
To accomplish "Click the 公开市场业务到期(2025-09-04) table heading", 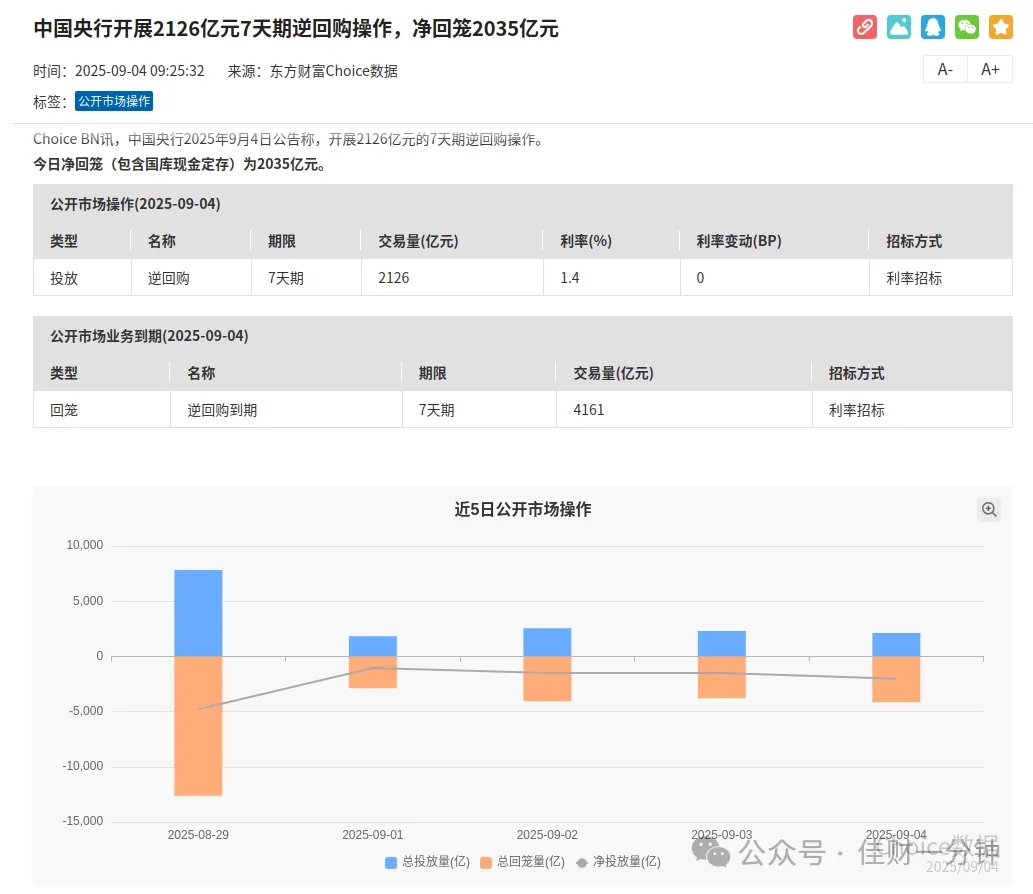I will tap(150, 336).
